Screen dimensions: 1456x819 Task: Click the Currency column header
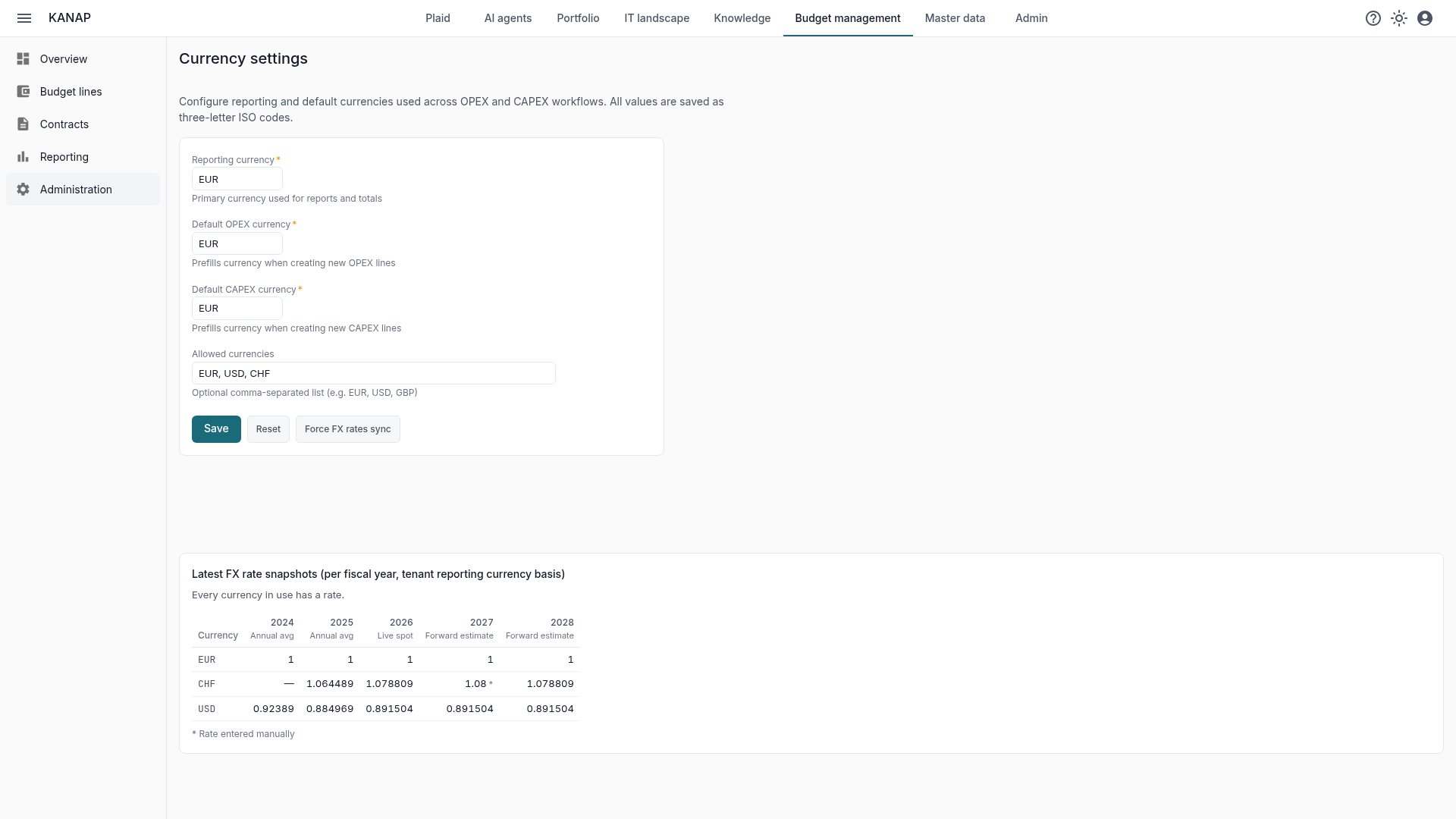pos(218,635)
